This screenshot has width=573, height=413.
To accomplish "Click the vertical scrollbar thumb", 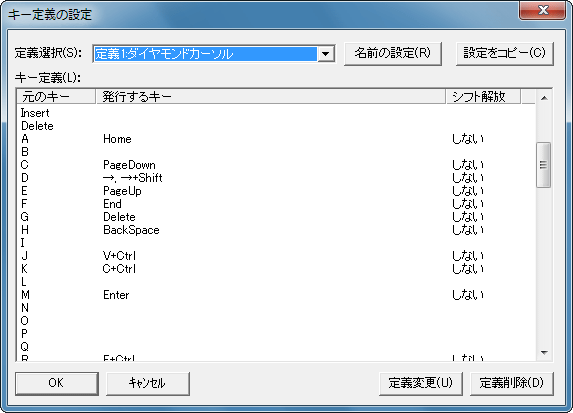I will (x=543, y=165).
